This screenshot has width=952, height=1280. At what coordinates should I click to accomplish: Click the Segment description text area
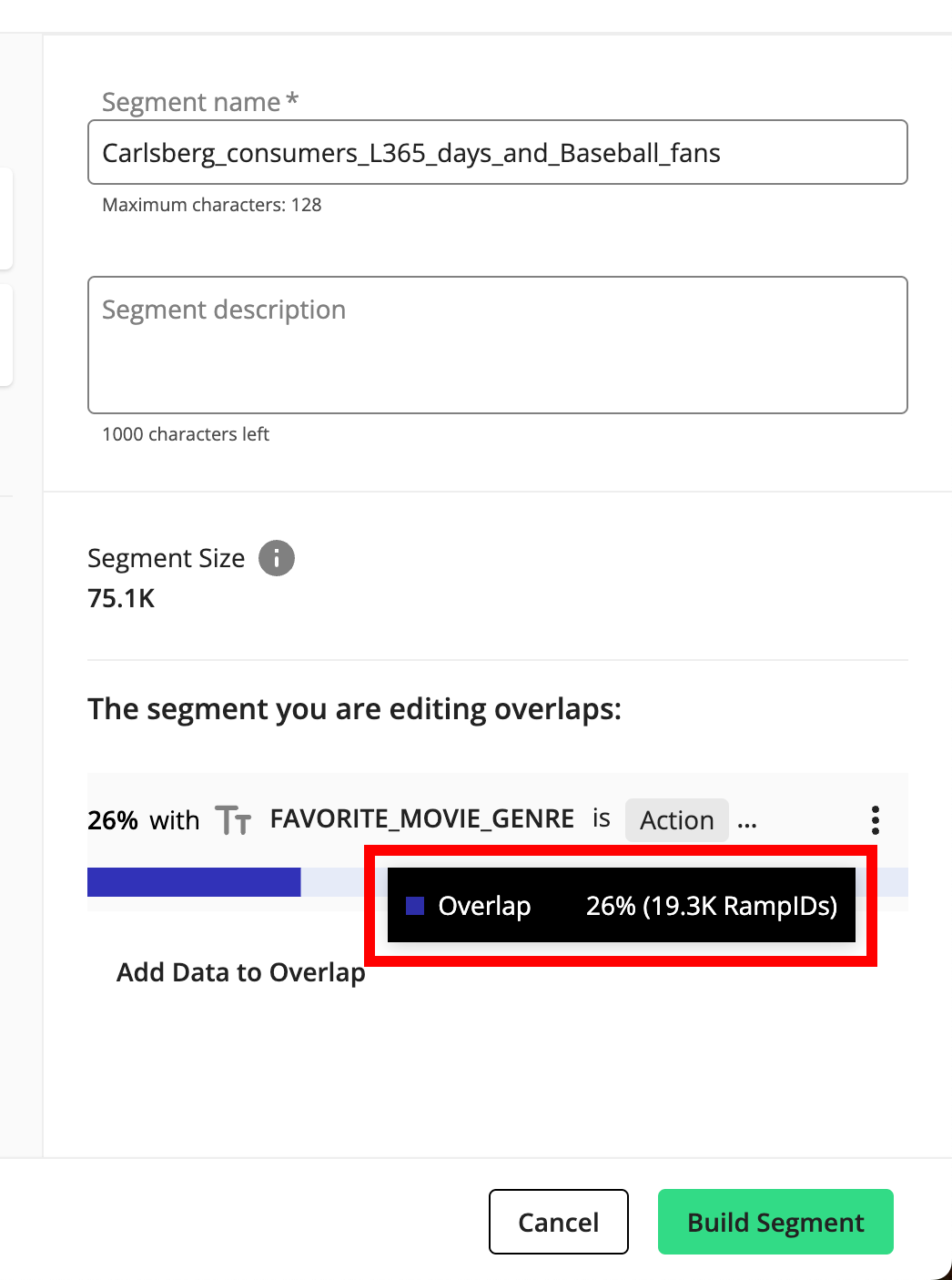point(498,345)
